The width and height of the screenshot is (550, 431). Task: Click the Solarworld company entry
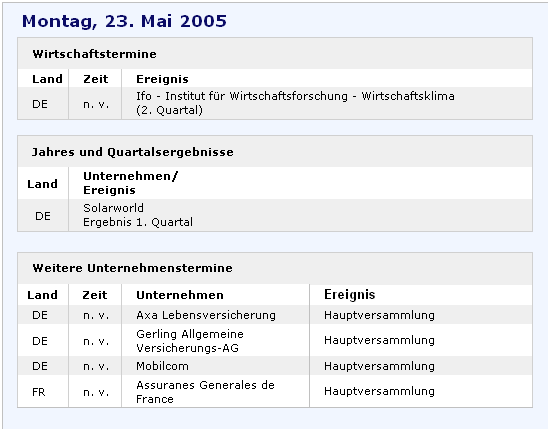tap(113, 208)
